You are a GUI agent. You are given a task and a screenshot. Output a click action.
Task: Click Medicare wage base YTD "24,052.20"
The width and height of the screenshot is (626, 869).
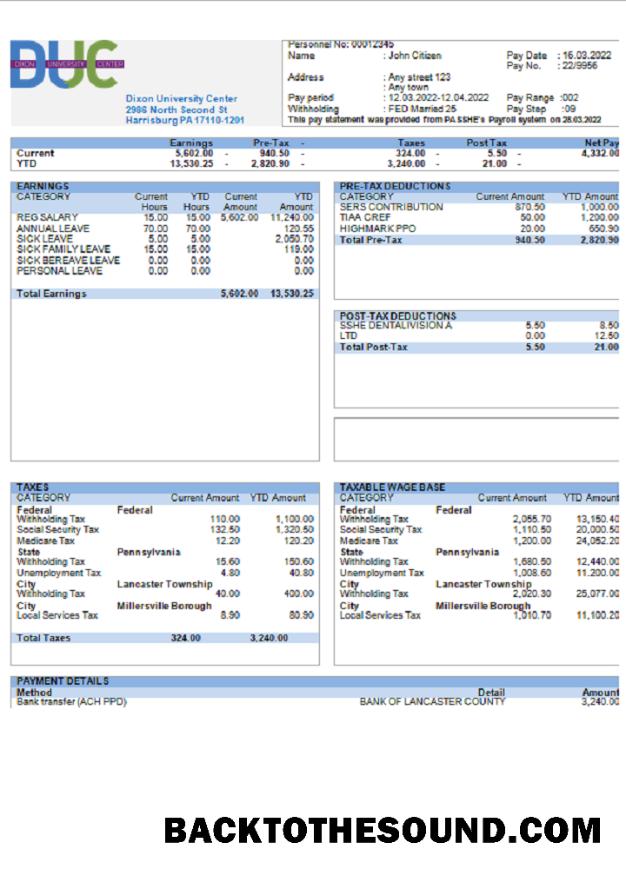point(598,541)
